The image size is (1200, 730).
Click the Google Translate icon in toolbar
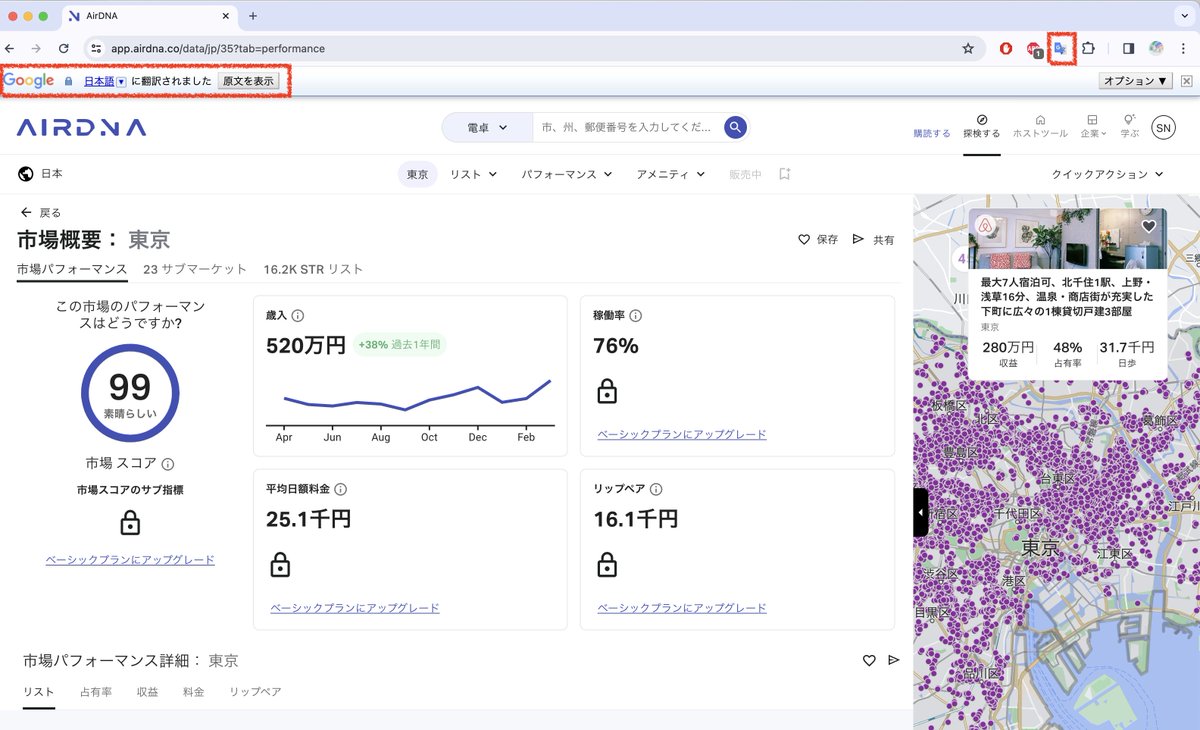click(x=1060, y=48)
